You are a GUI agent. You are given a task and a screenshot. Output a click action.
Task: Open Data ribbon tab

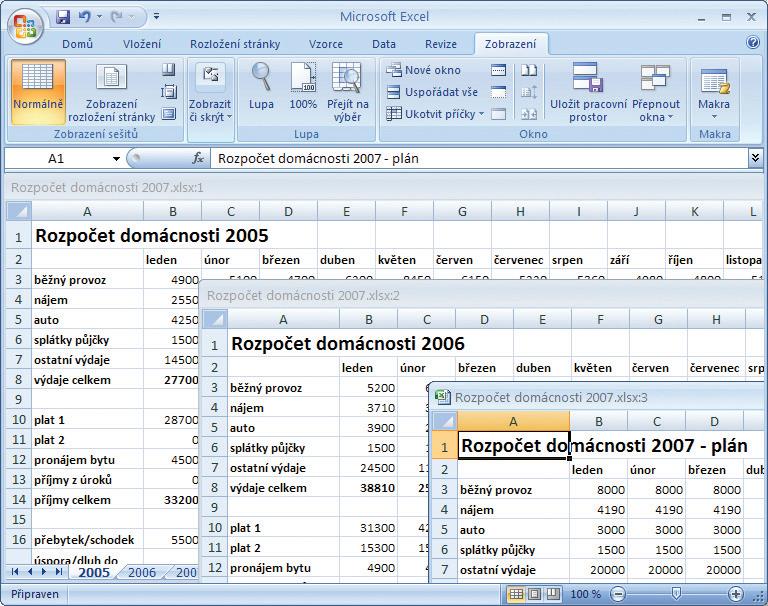pyautogui.click(x=384, y=44)
